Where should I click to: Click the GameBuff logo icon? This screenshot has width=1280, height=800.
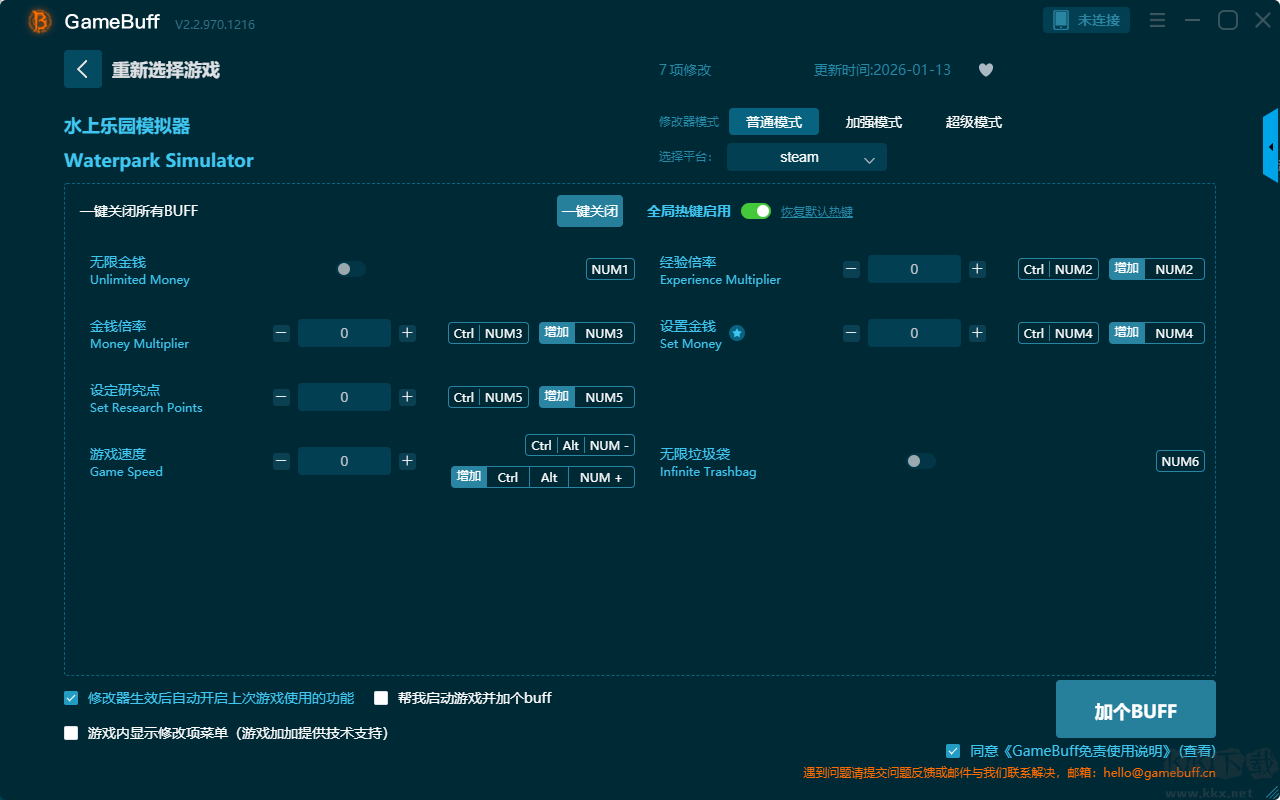click(x=40, y=21)
